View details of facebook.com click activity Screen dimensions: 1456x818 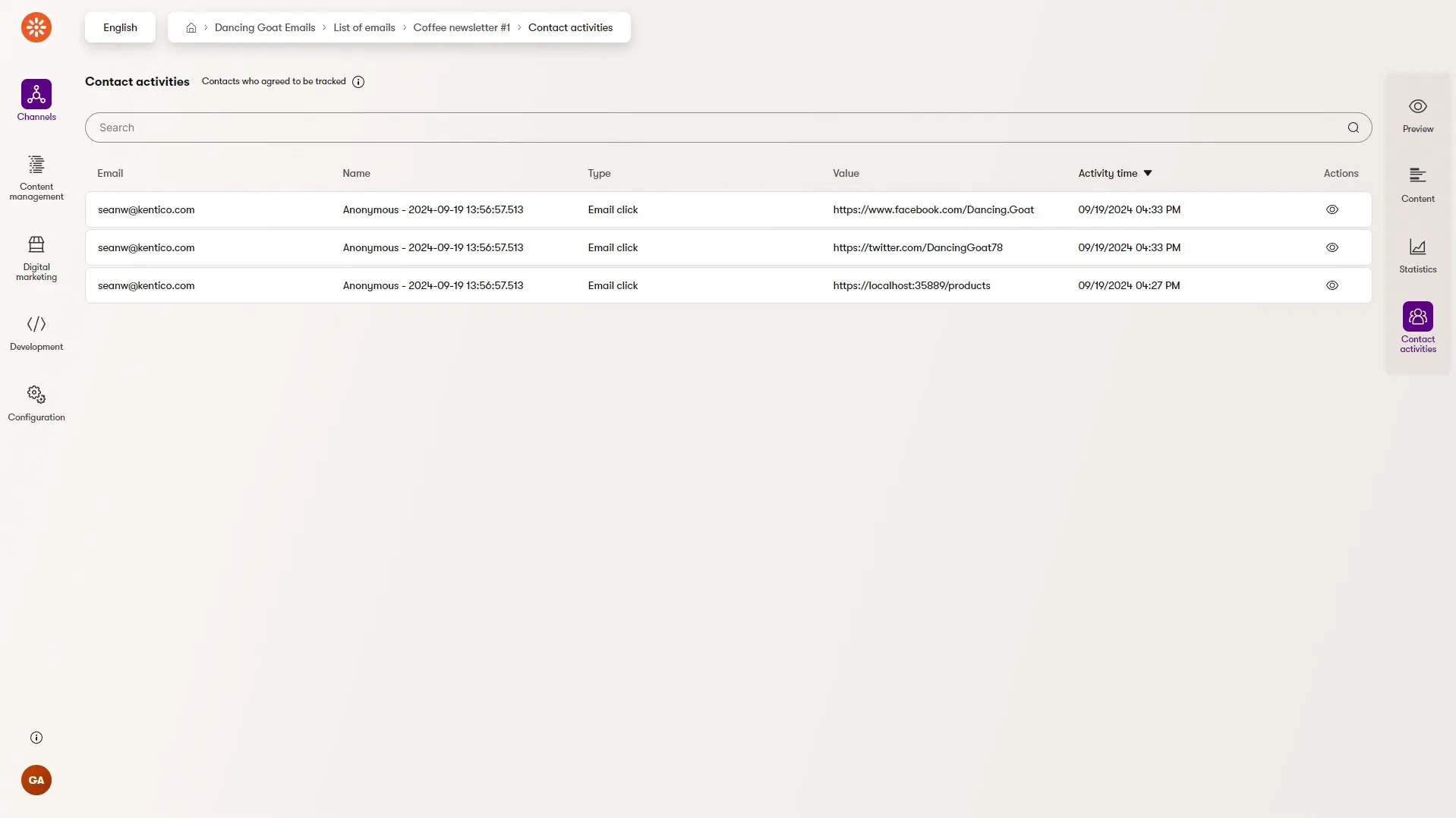pos(1332,209)
